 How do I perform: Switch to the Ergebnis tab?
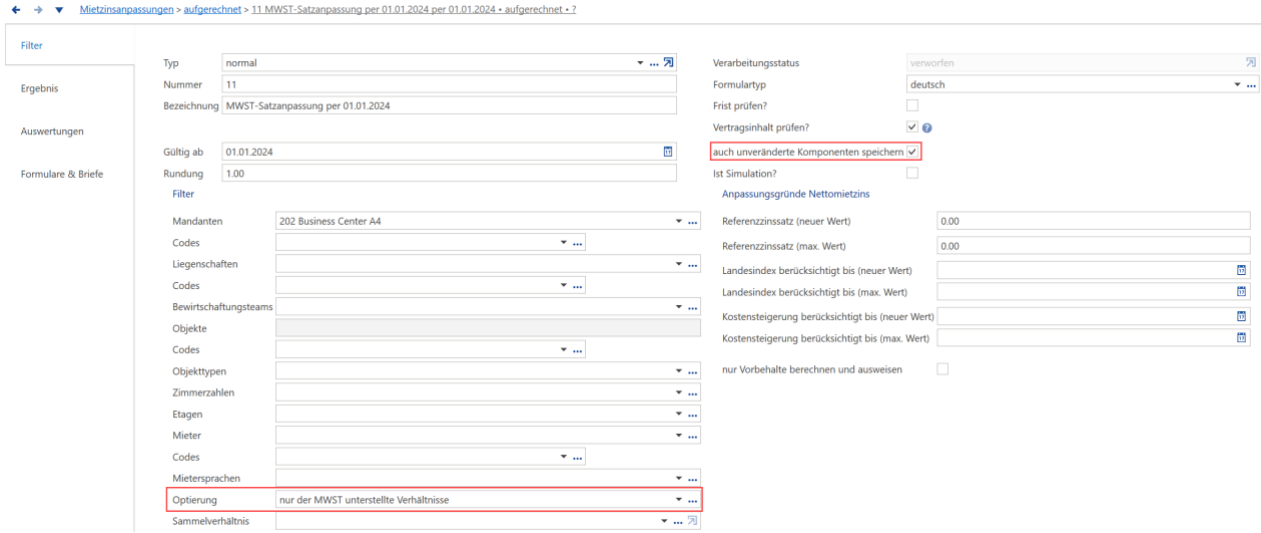coord(40,88)
